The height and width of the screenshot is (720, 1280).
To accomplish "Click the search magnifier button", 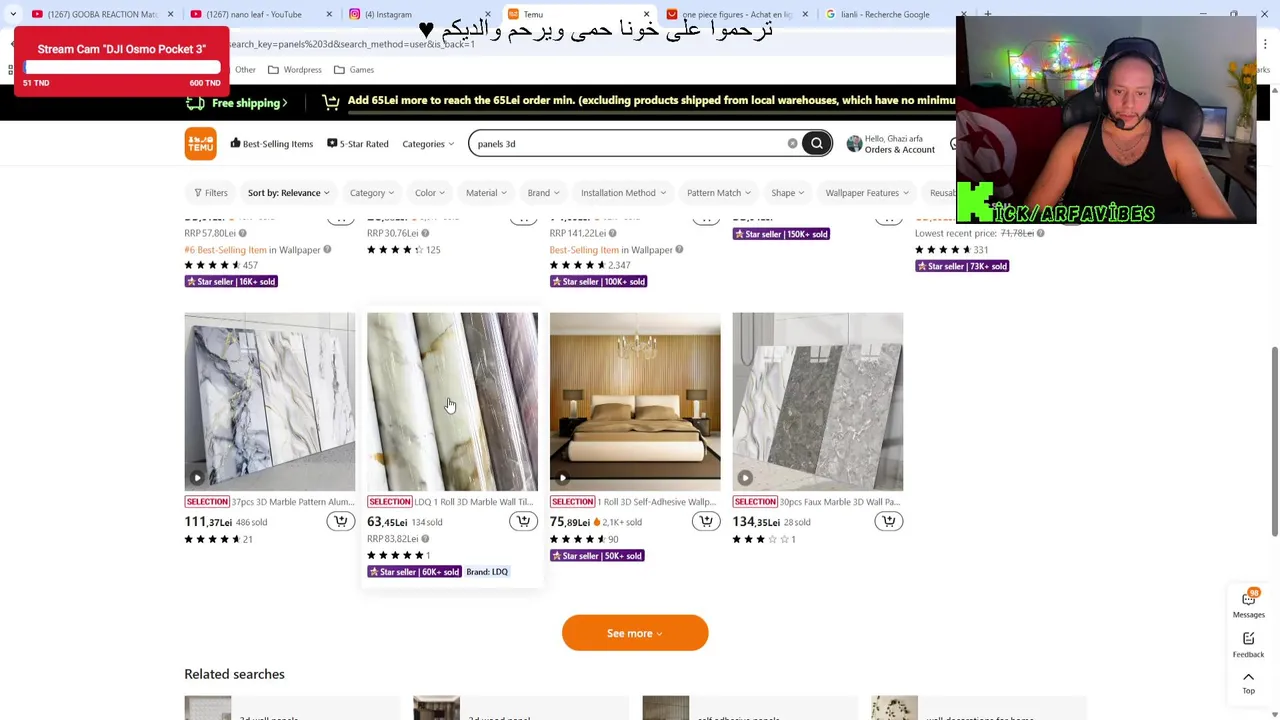I will pyautogui.click(x=817, y=143).
